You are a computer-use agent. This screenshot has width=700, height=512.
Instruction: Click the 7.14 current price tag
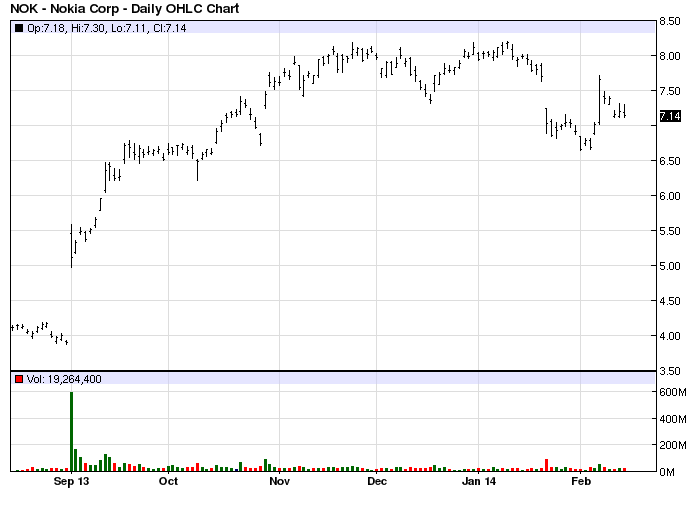(x=670, y=117)
